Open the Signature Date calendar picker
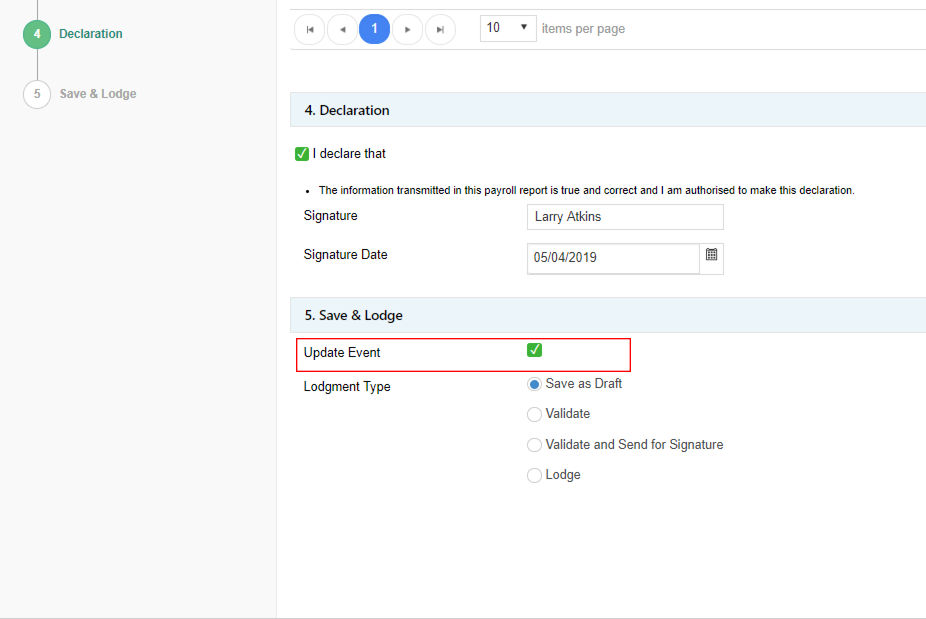Image resolution: width=926 pixels, height=619 pixels. [x=711, y=256]
